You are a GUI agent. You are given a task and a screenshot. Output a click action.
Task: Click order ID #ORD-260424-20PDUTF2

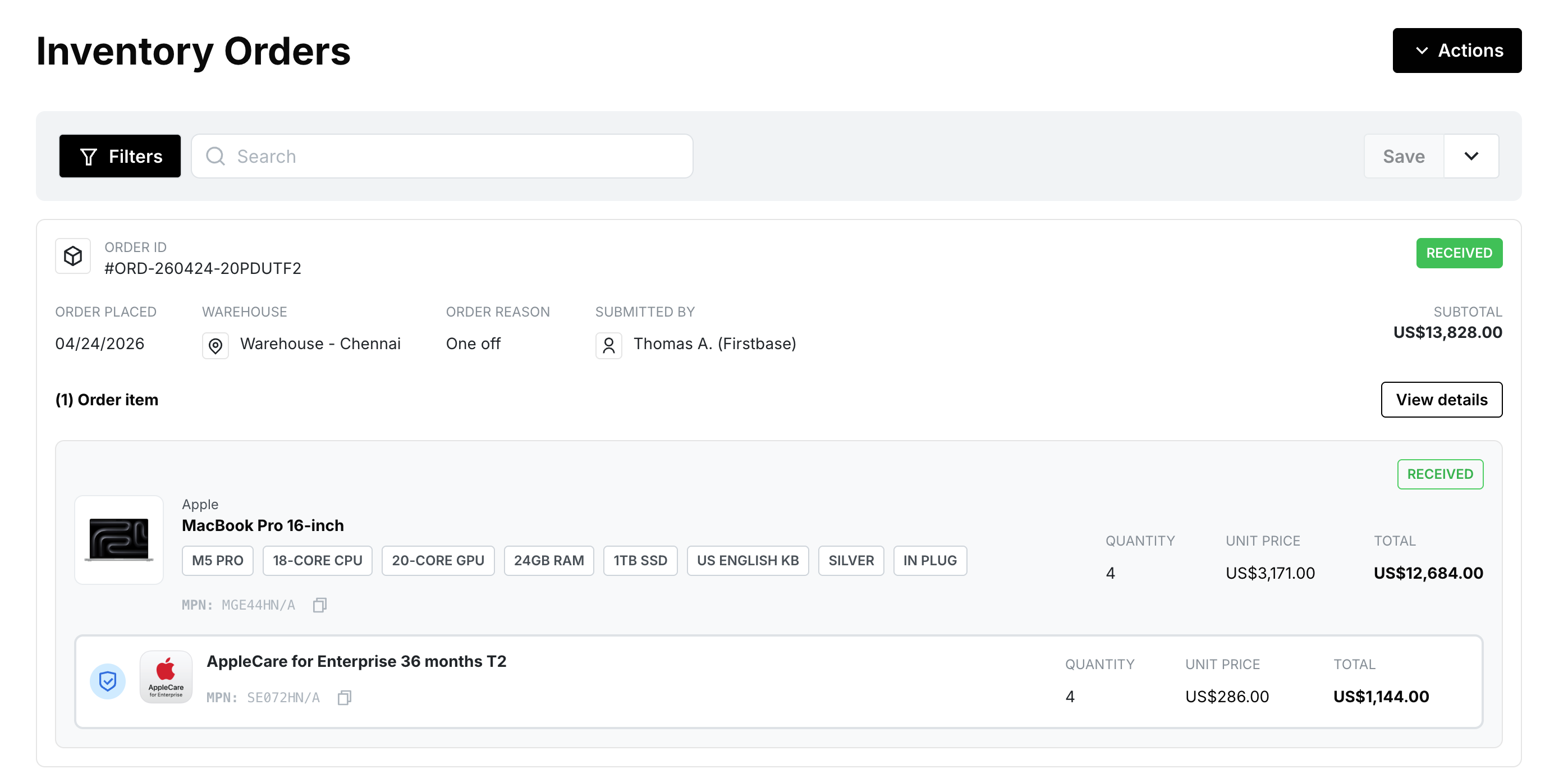pos(203,268)
